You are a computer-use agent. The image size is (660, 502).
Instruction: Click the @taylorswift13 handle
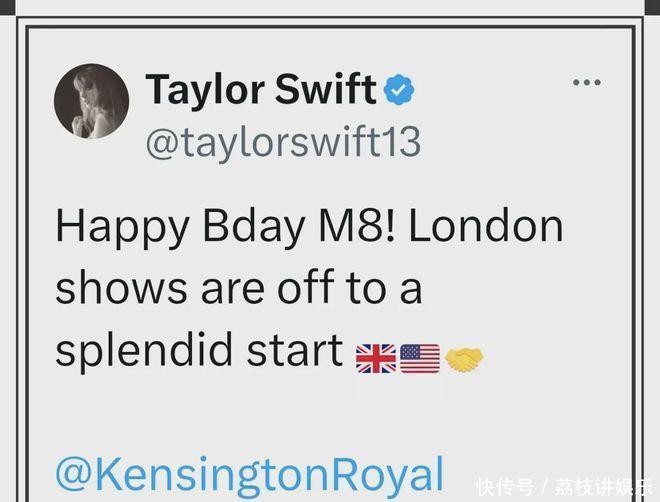tap(283, 142)
